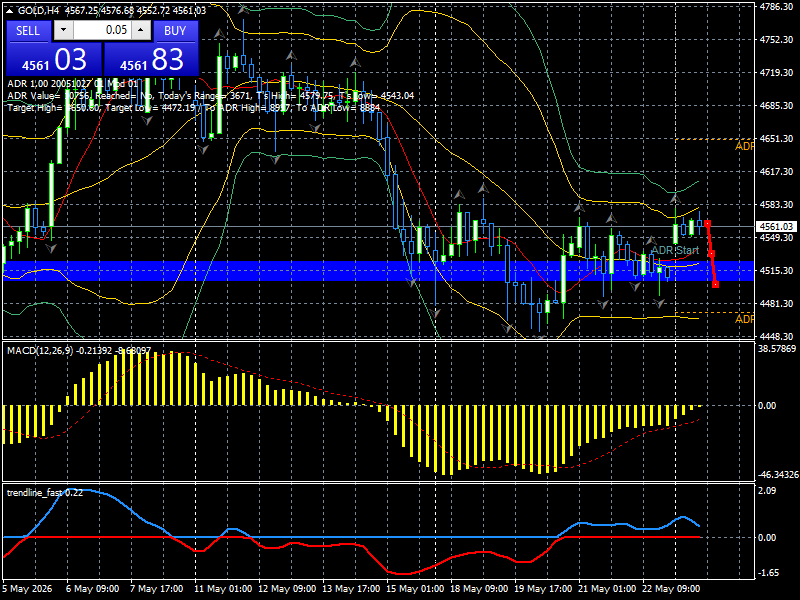Click the orange ADR label near 4481.30
Image resolution: width=800 pixels, height=600 pixels.
pos(744,319)
